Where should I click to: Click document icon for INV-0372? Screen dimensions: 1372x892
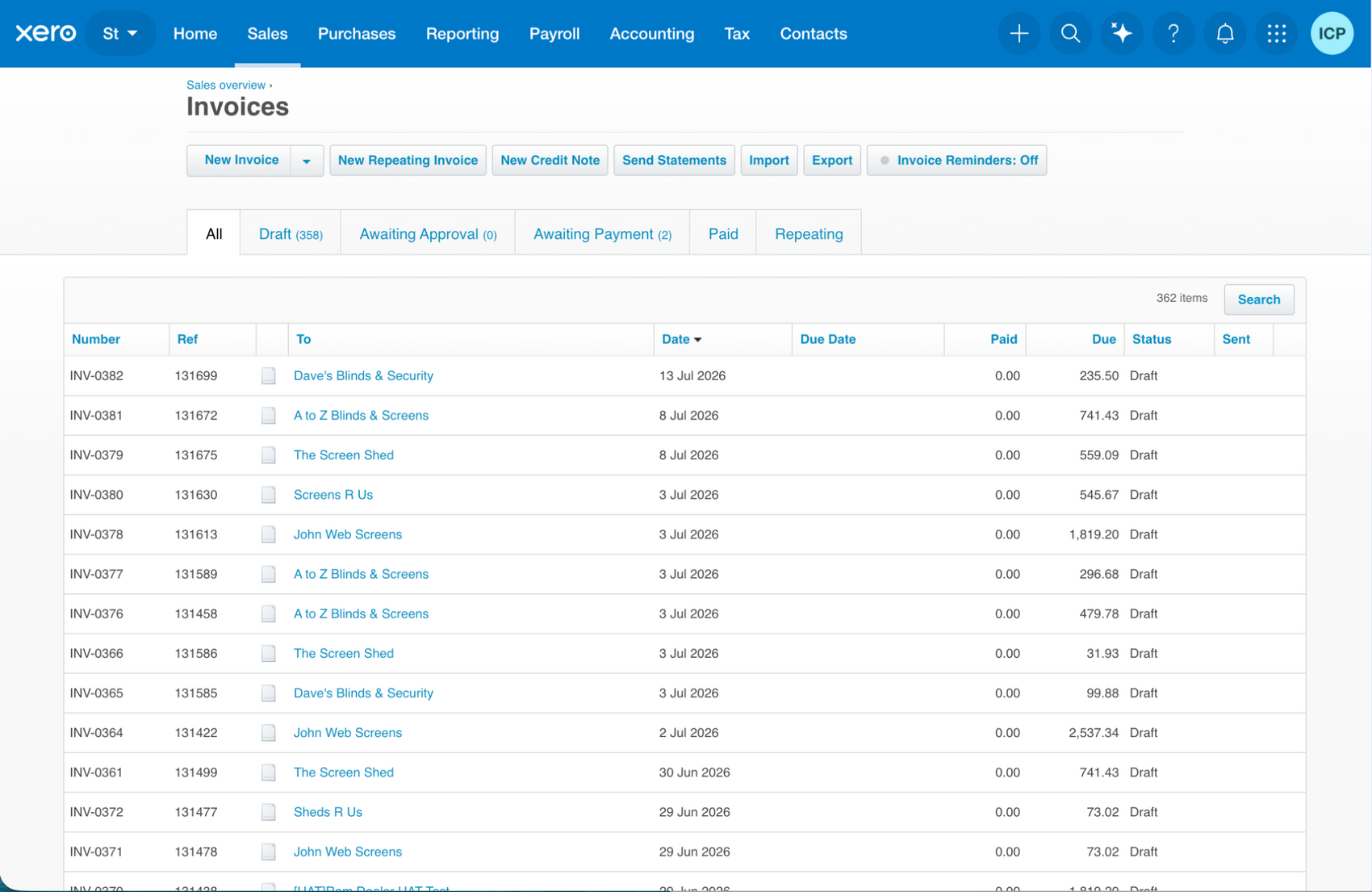pos(269,812)
